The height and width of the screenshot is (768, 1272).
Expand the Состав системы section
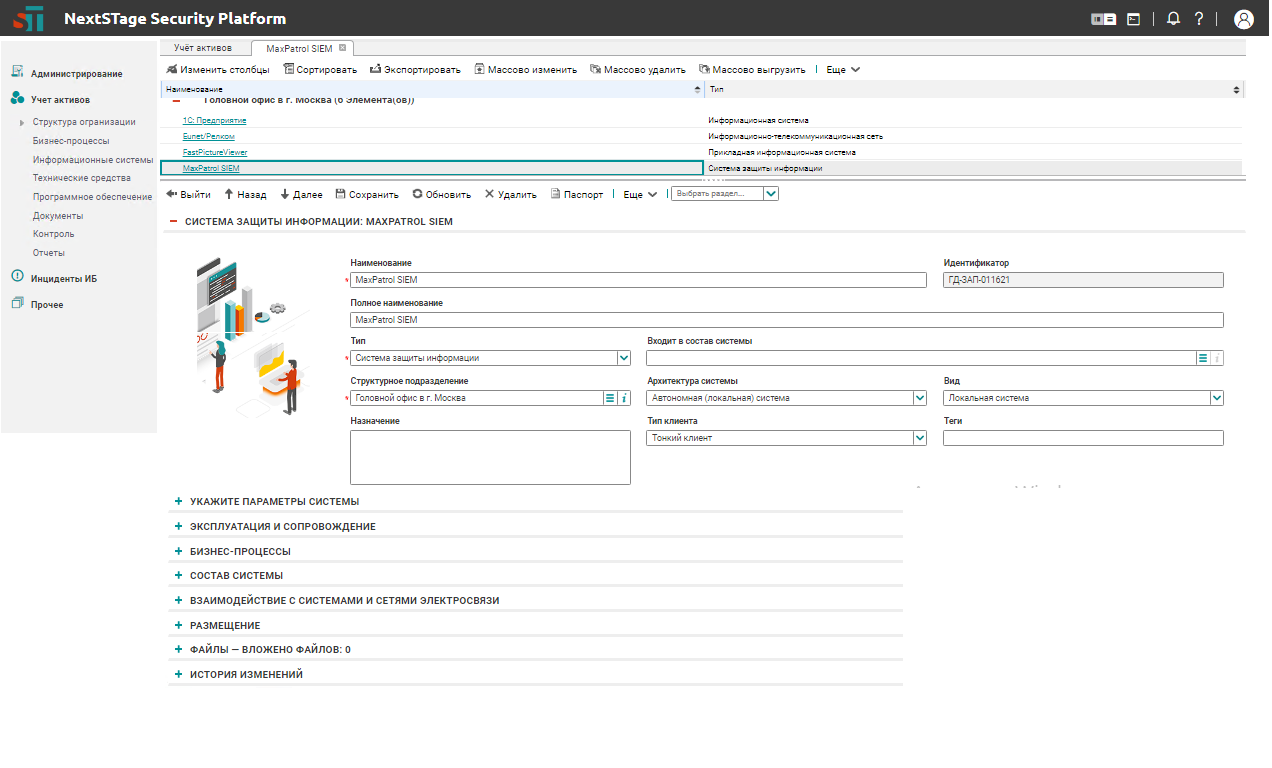(236, 576)
